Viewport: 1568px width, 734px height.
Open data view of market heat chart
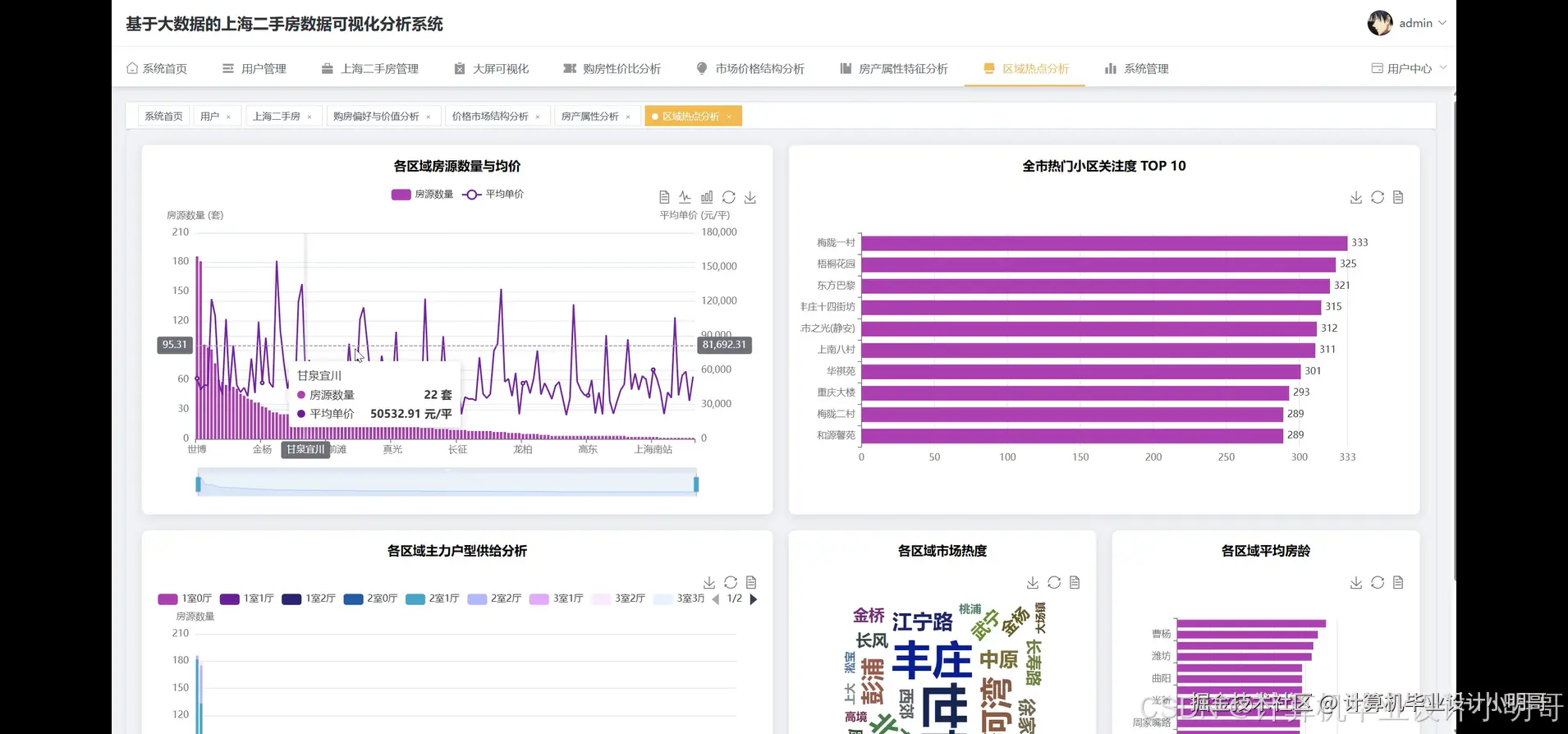(1075, 582)
